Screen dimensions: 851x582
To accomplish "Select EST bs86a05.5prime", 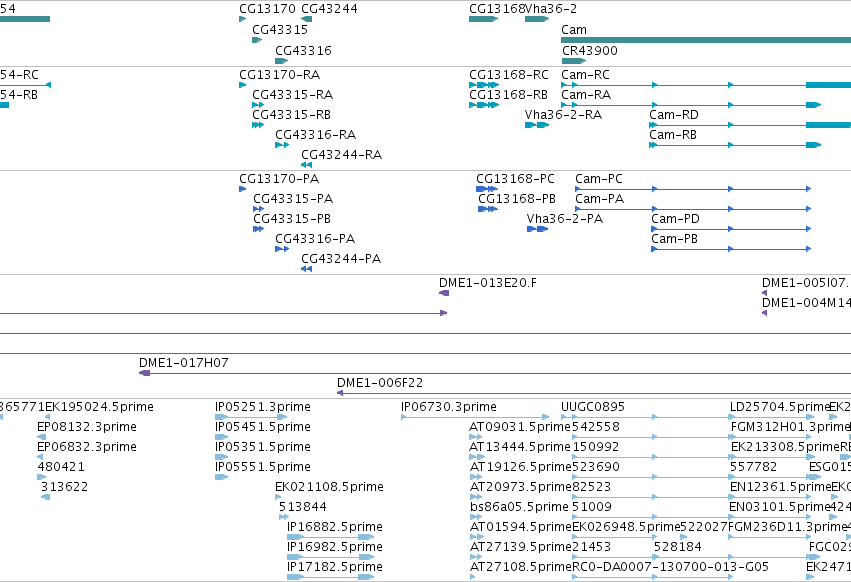I will [x=519, y=507].
